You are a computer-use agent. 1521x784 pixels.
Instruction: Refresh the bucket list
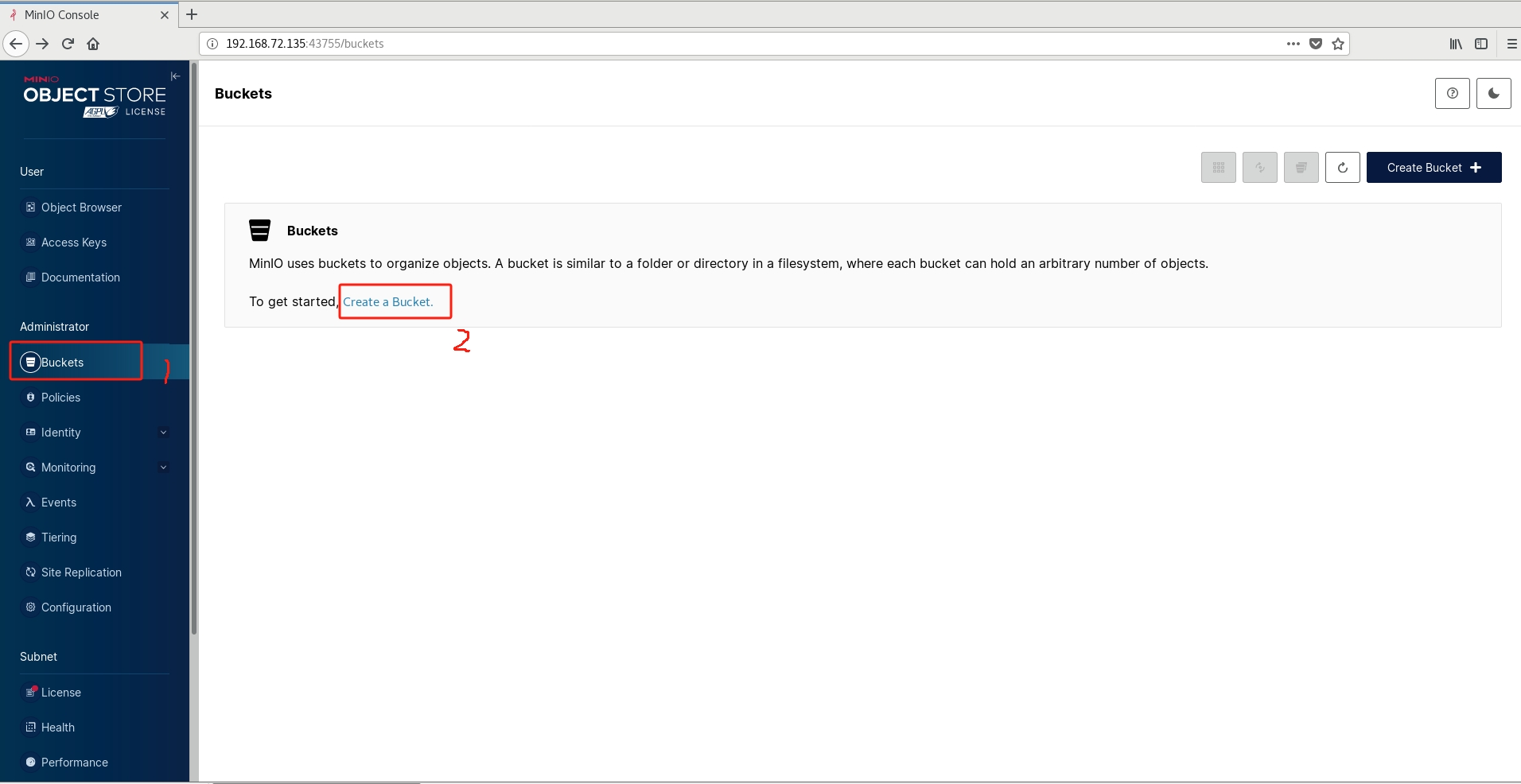1343,168
